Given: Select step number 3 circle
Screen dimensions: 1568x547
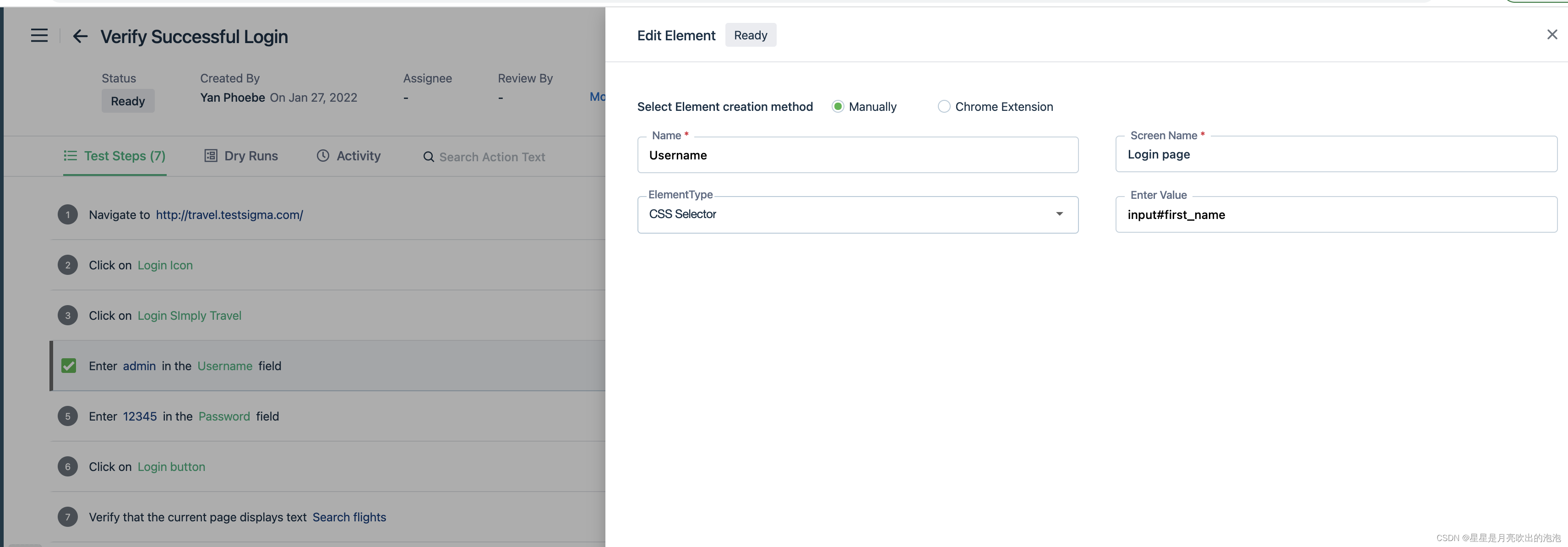Looking at the screenshot, I should pos(68,316).
